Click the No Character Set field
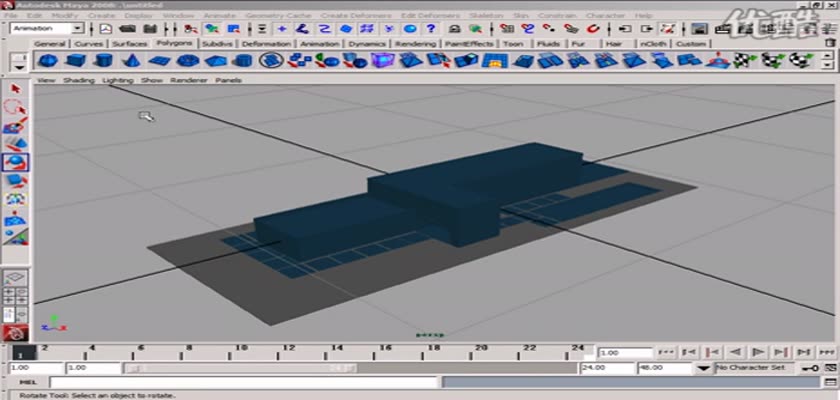 point(754,368)
